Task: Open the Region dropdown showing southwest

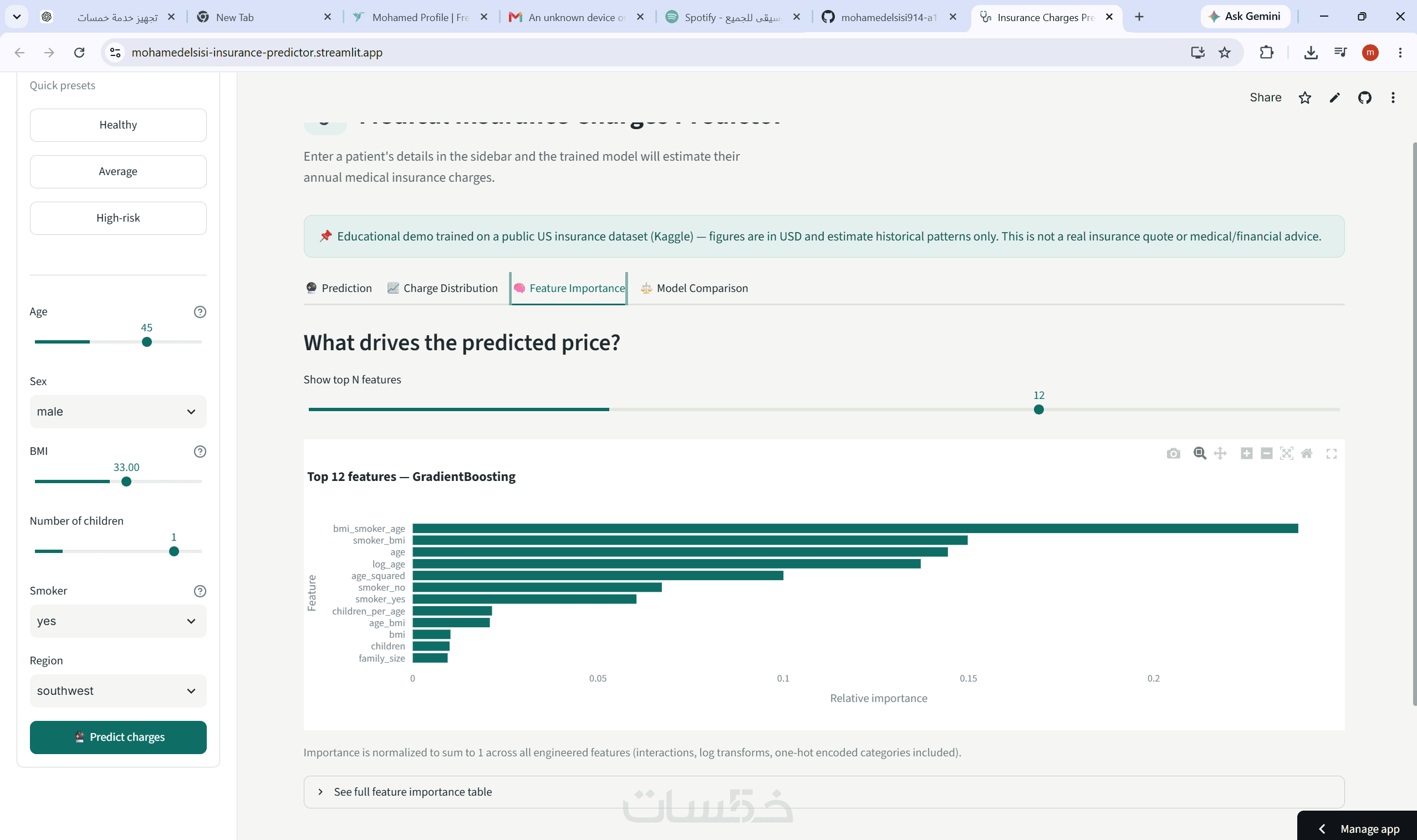Action: point(118,690)
